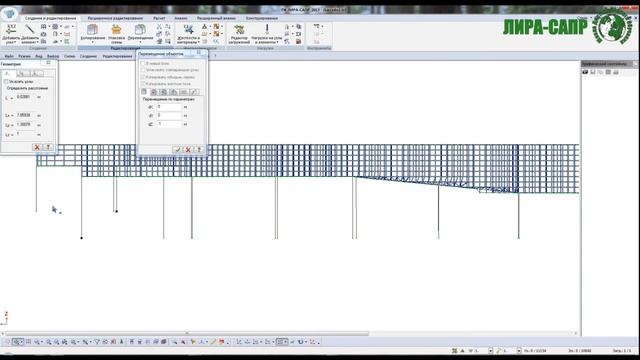Image resolution: width=640 pixels, height=360 pixels.
Task: Click the dZ input in Перемещение объектов
Action: tap(169, 124)
